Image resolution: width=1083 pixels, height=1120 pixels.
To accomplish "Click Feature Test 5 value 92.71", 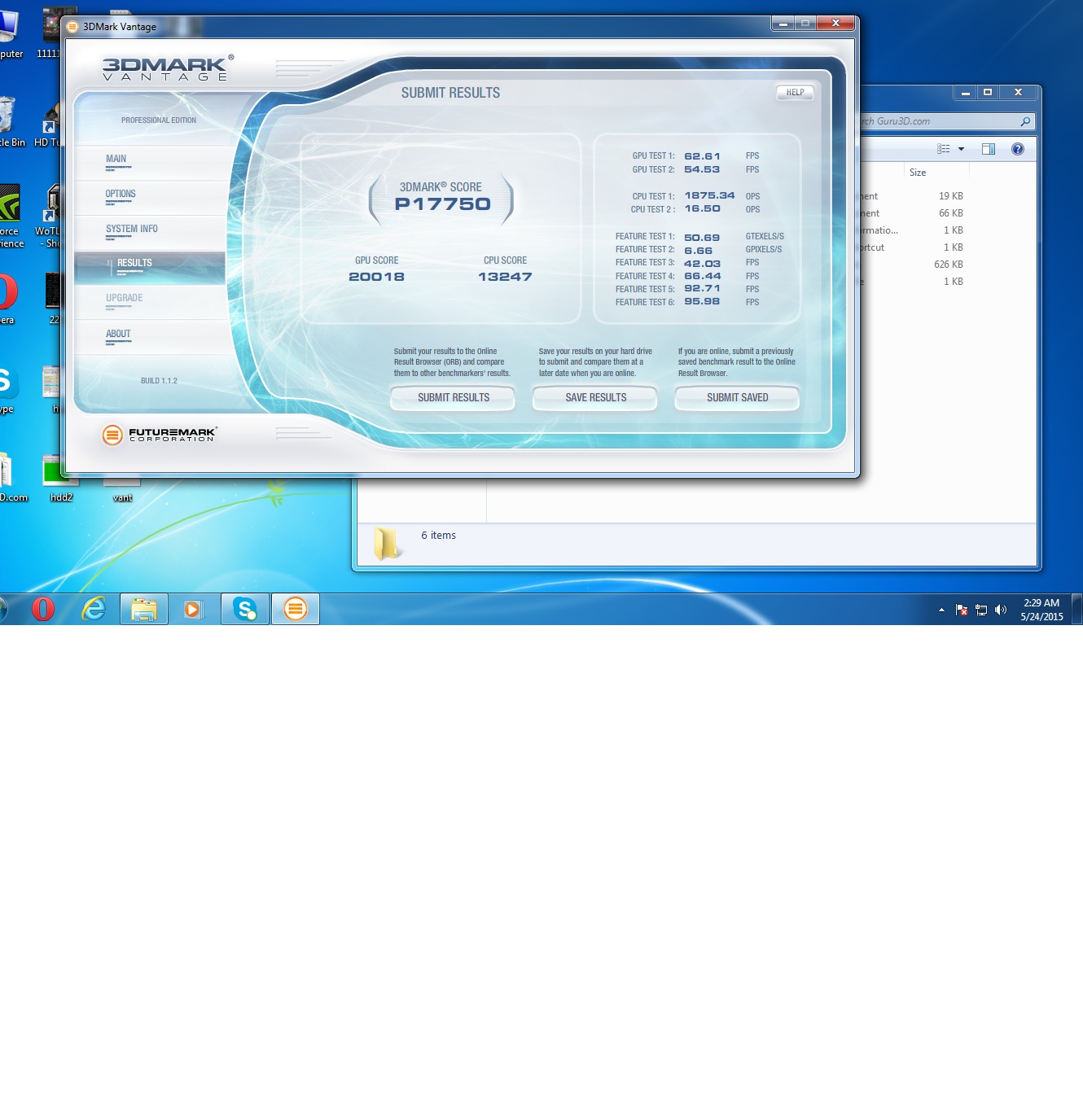I will click(x=702, y=288).
